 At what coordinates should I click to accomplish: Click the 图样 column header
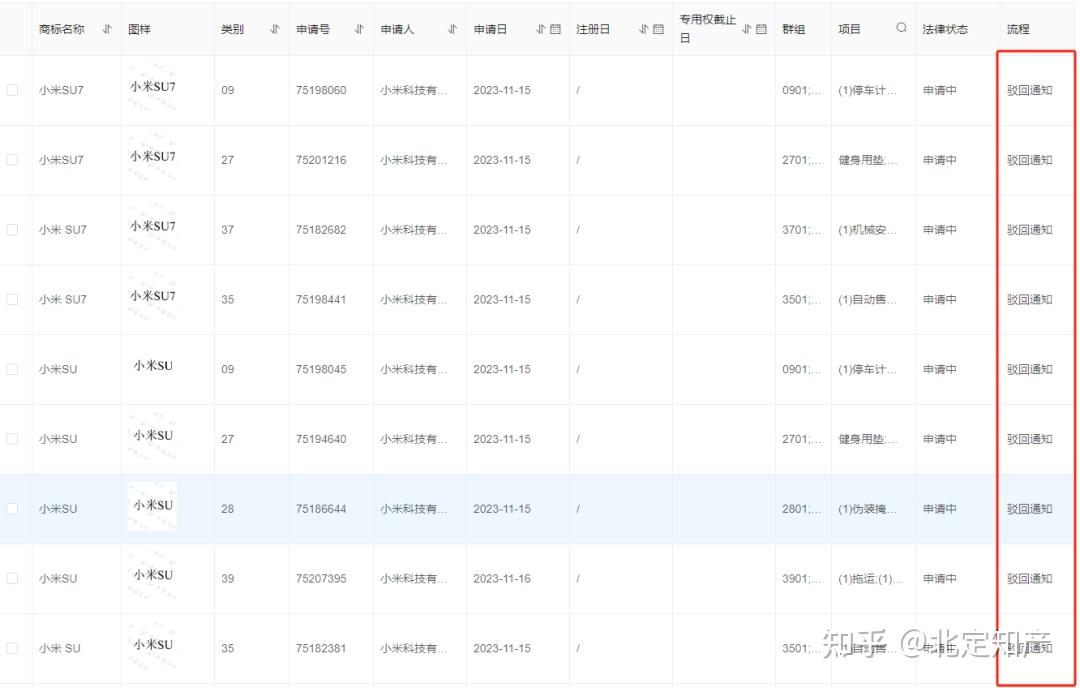point(139,29)
